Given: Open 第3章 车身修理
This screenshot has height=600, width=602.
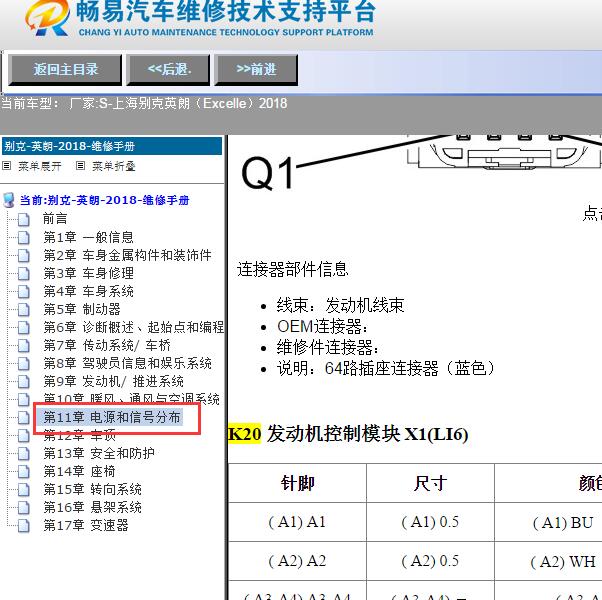Looking at the screenshot, I should 88,273.
